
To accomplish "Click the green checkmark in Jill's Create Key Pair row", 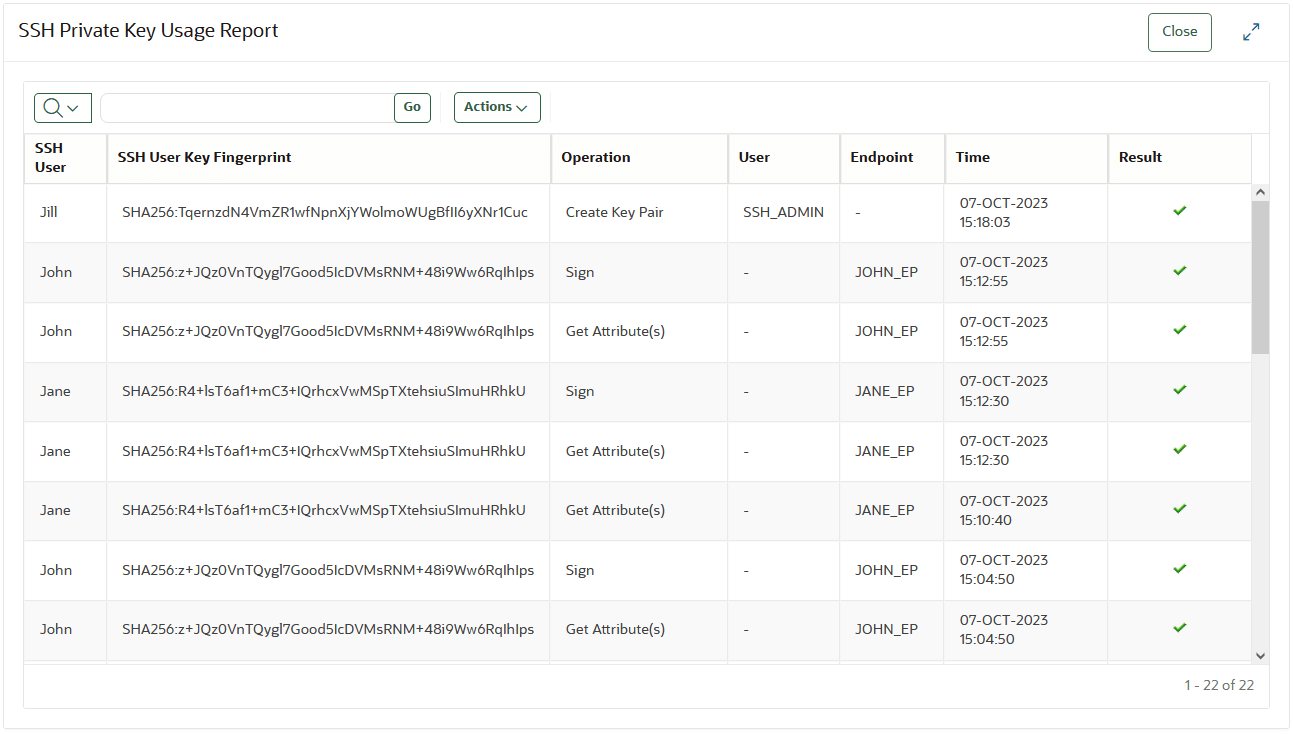I will (1178, 212).
